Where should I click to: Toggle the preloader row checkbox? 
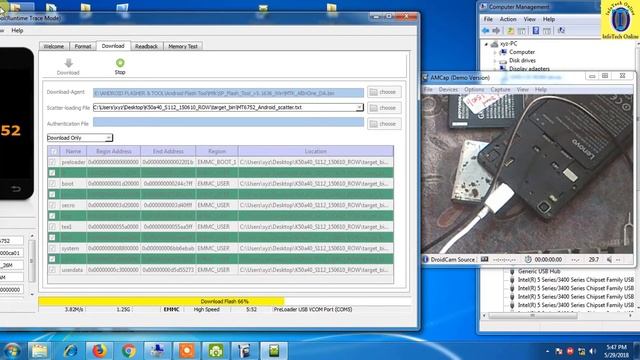click(52, 162)
